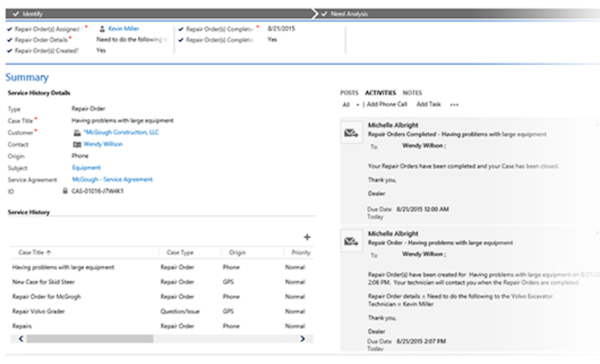Click the lock icon beside the case ID
This screenshot has width=600, height=364.
pos(65,191)
